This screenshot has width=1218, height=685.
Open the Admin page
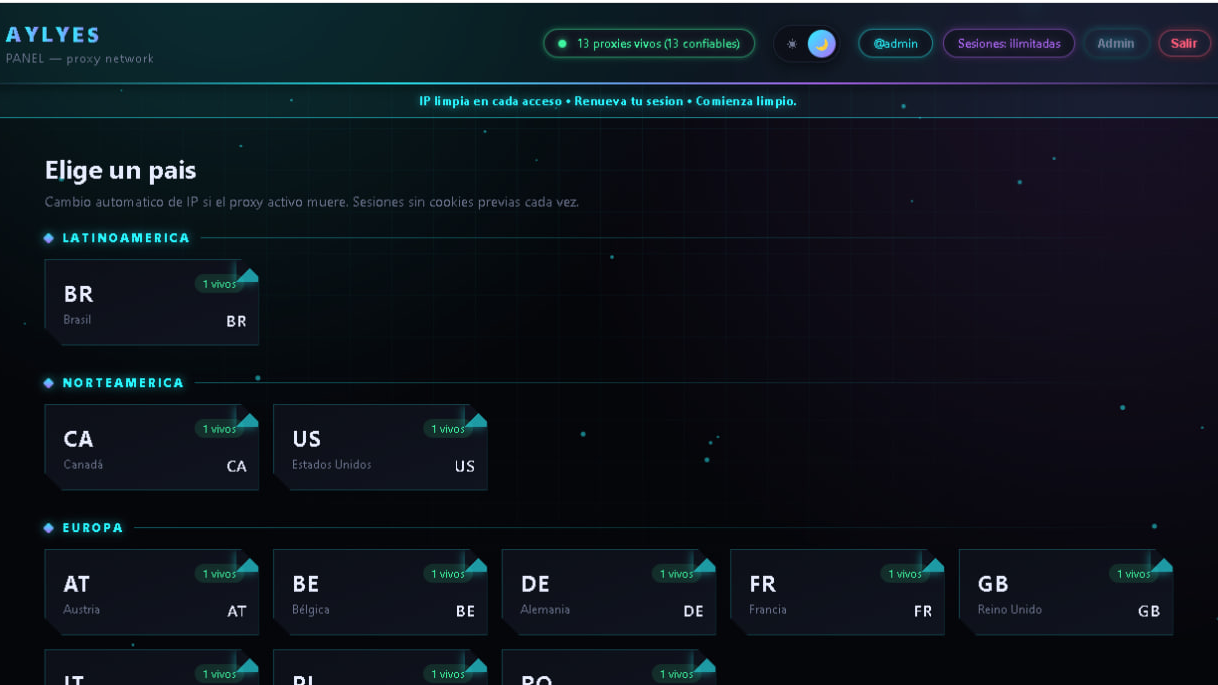coord(1116,44)
